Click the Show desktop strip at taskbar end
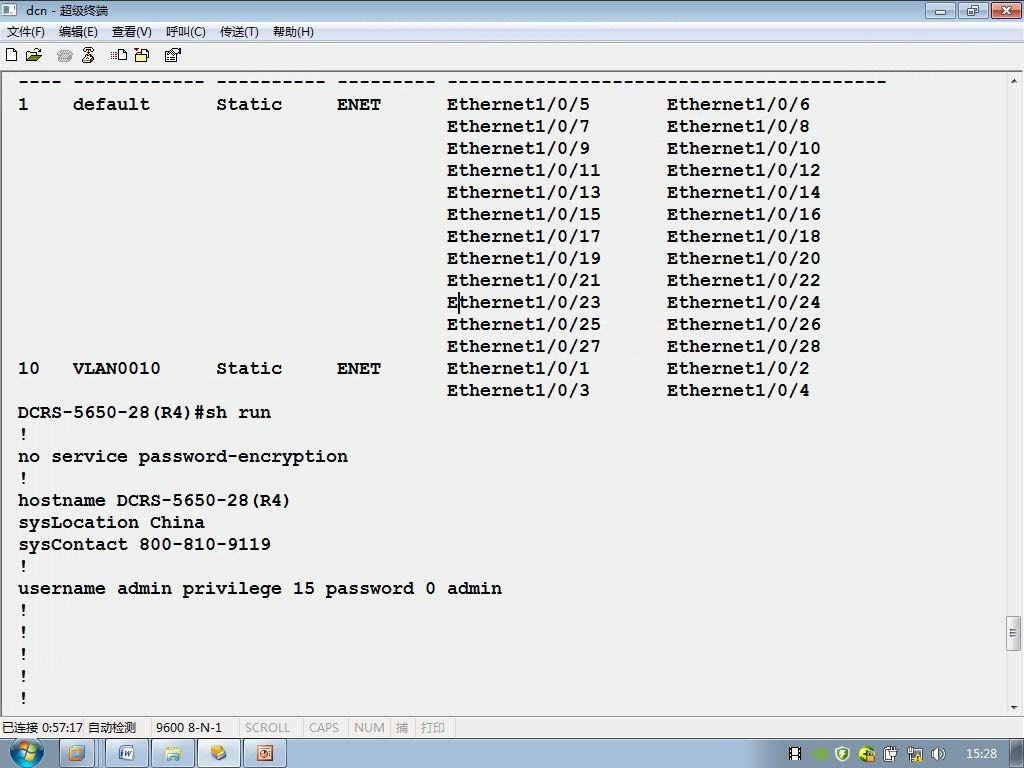This screenshot has width=1024, height=768. pos(1018,754)
